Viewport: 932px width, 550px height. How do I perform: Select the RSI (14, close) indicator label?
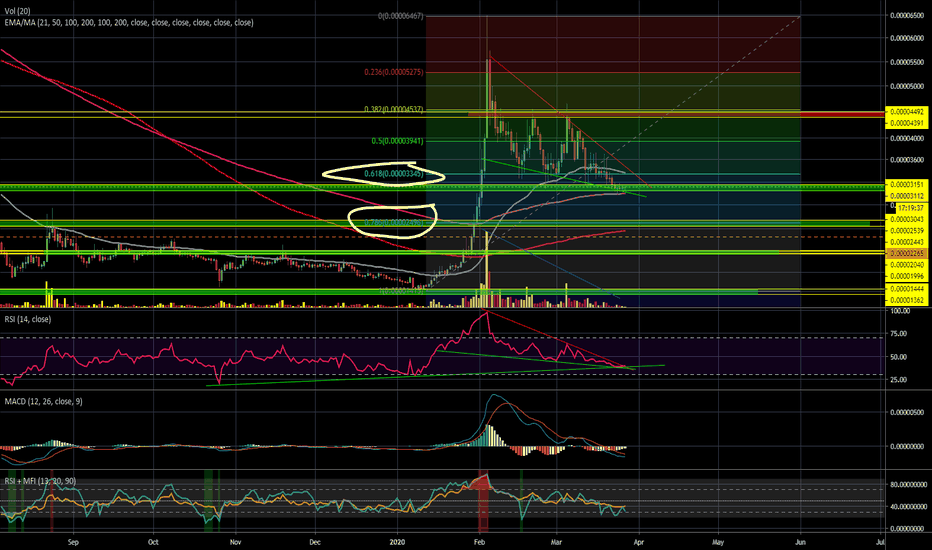click(28, 319)
